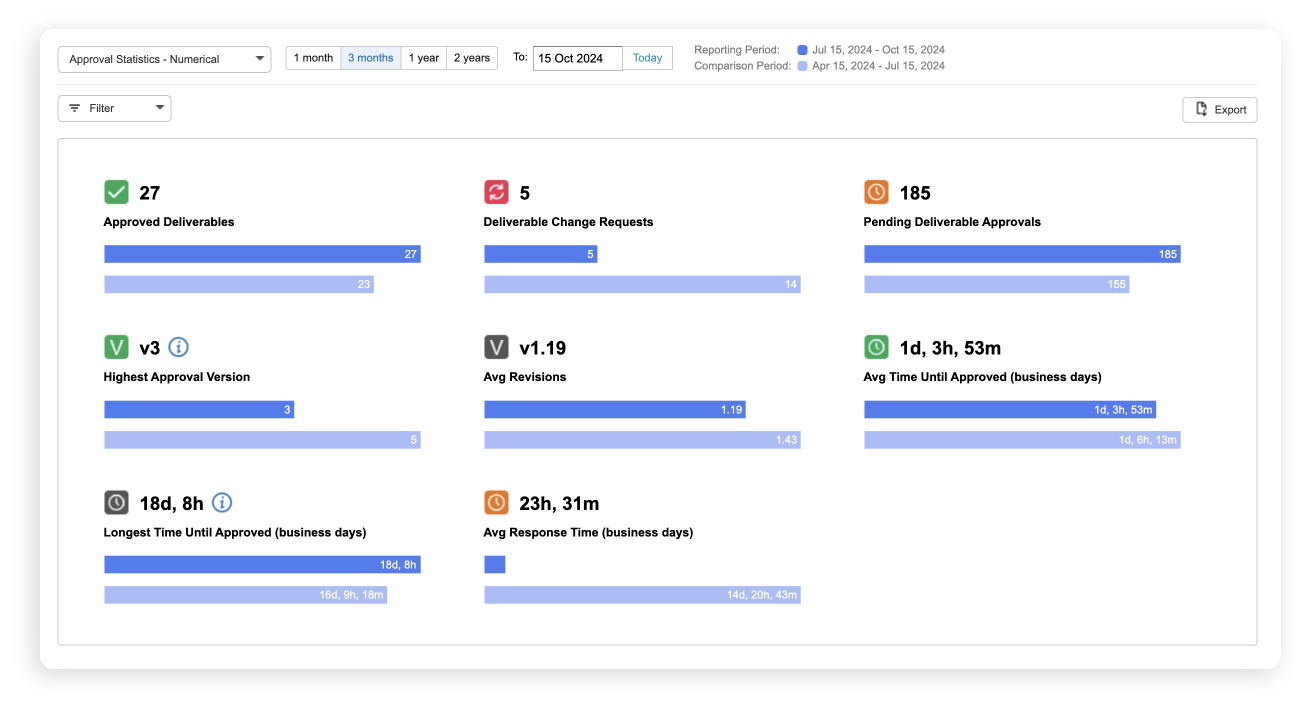Click the green checkmark icon for Approved Deliverables

coord(115,191)
